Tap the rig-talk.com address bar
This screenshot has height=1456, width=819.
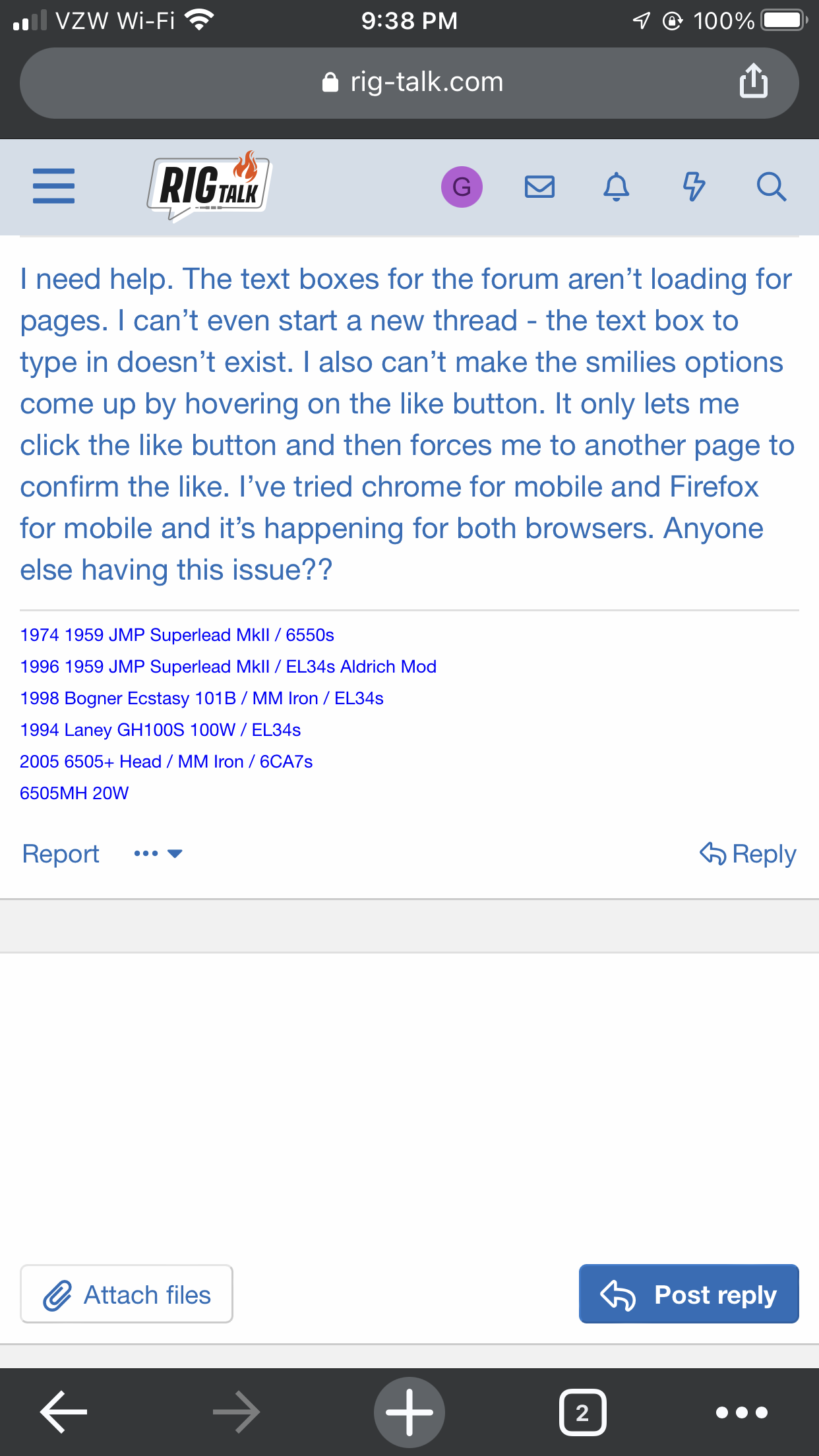409,82
